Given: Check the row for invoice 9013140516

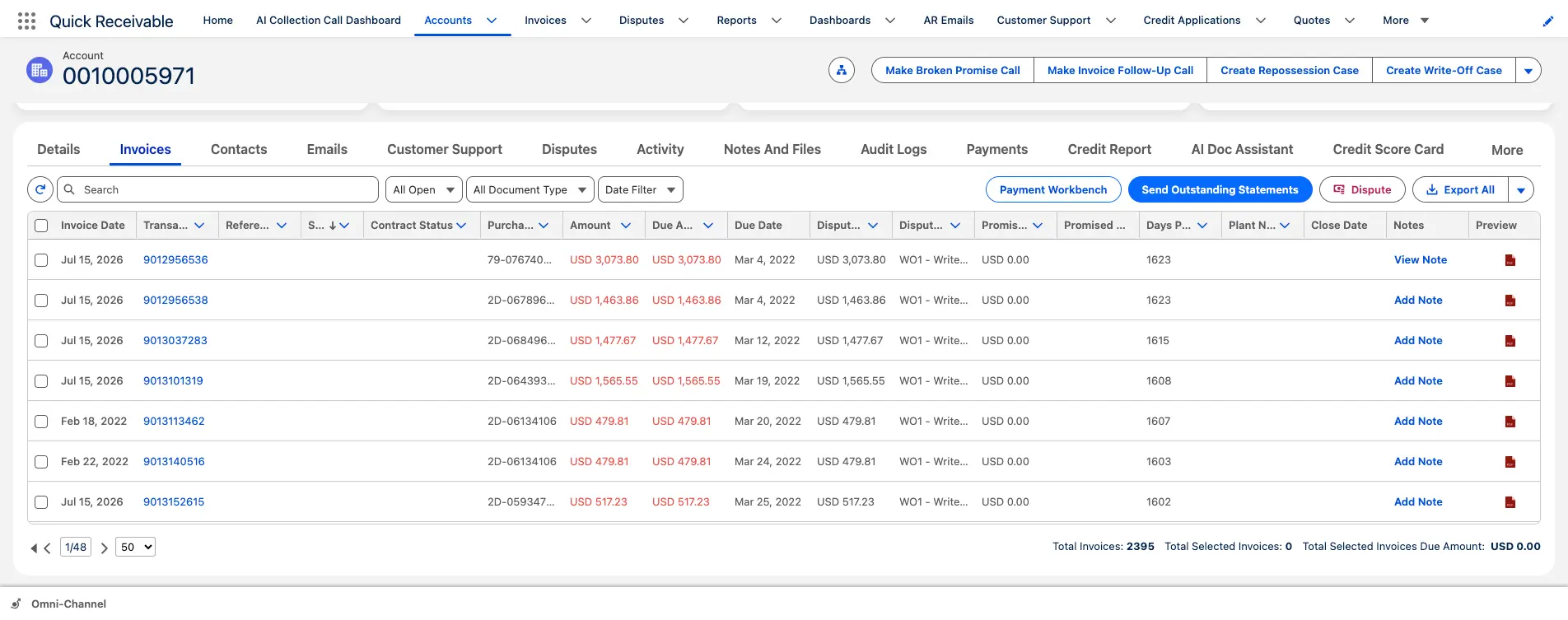Looking at the screenshot, I should pos(41,462).
